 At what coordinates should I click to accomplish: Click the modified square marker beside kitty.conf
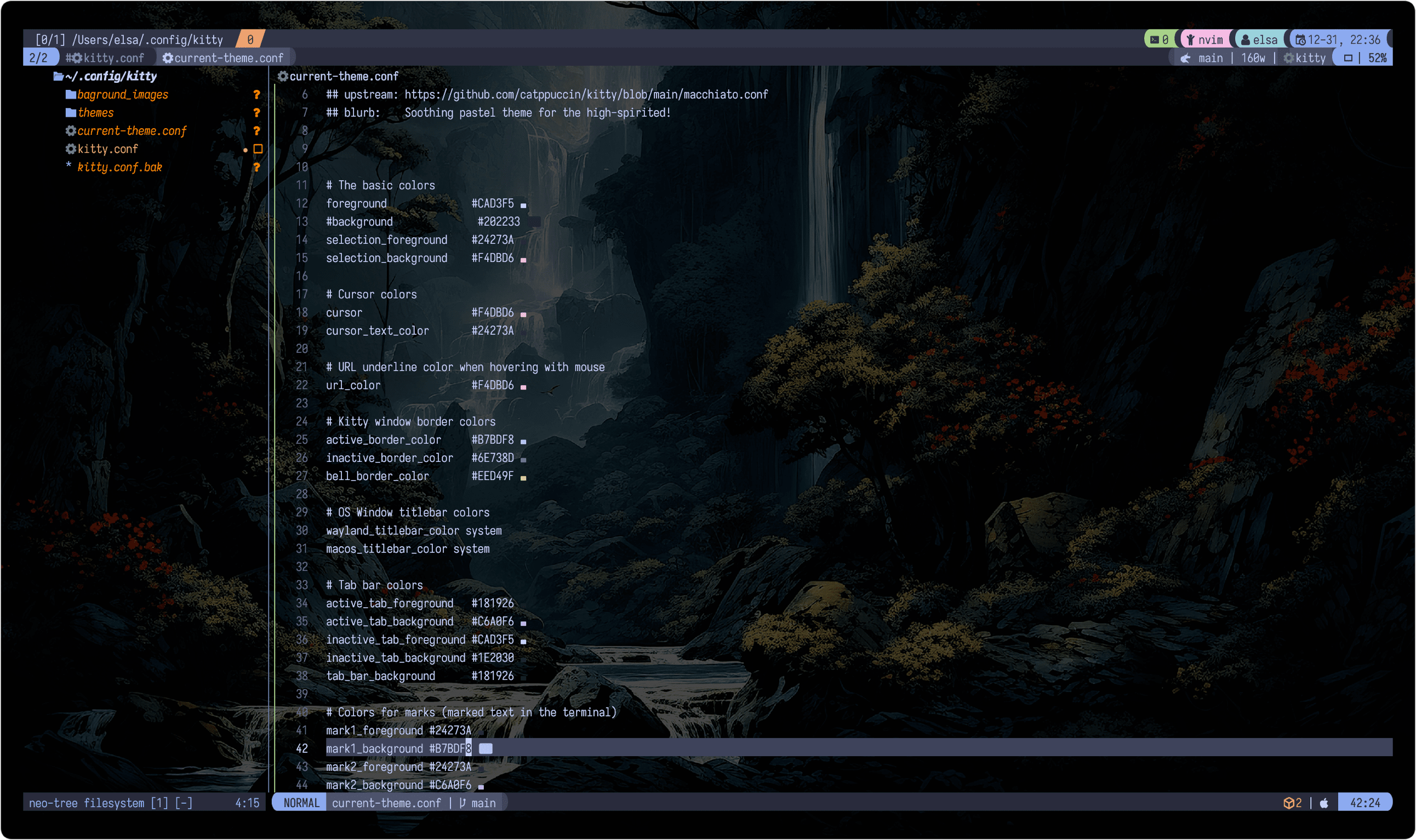tap(258, 149)
